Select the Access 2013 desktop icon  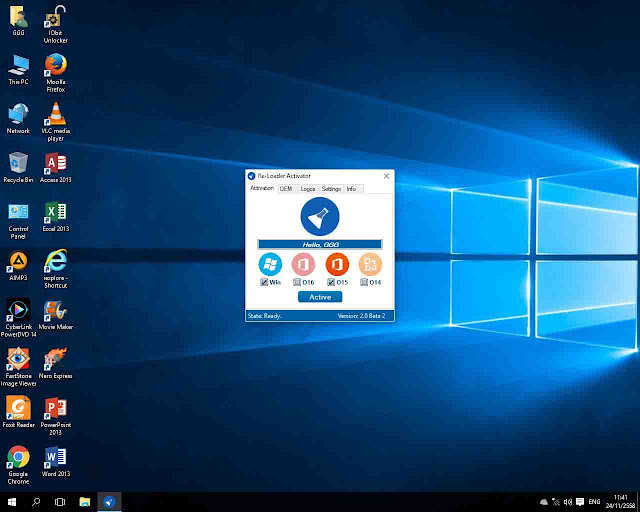point(56,167)
